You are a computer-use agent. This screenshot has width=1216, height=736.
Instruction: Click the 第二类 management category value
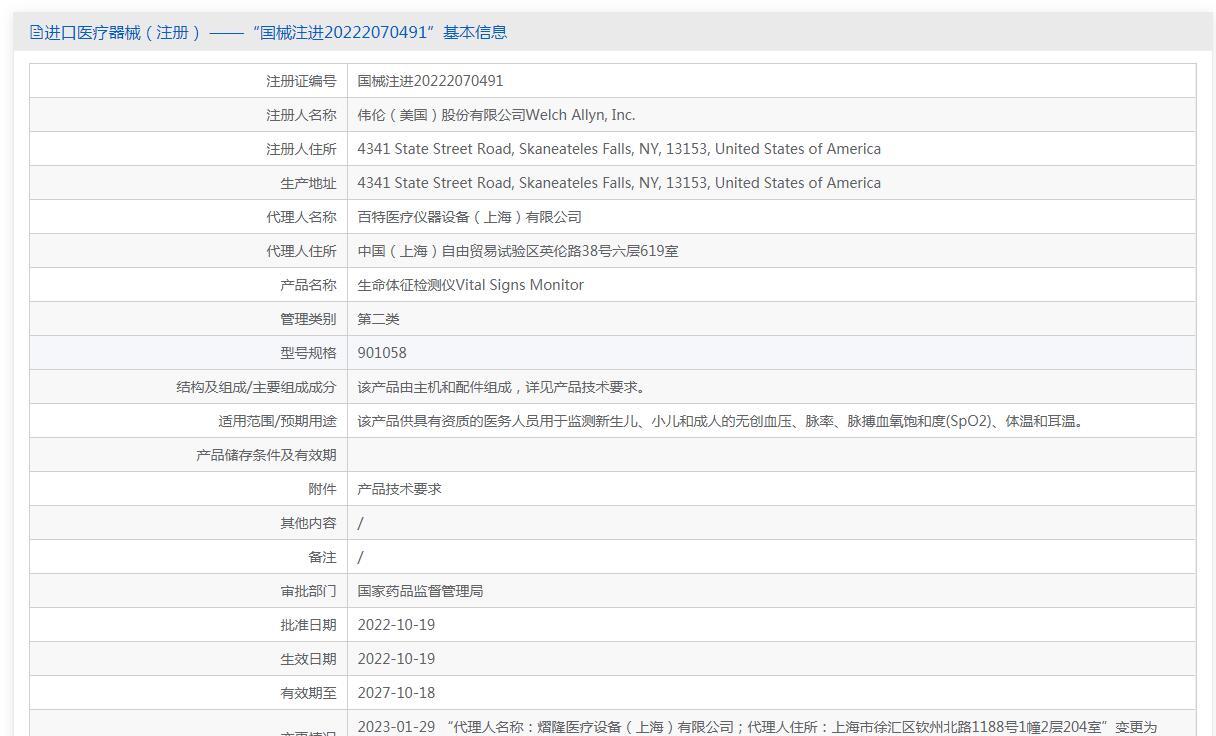378,319
